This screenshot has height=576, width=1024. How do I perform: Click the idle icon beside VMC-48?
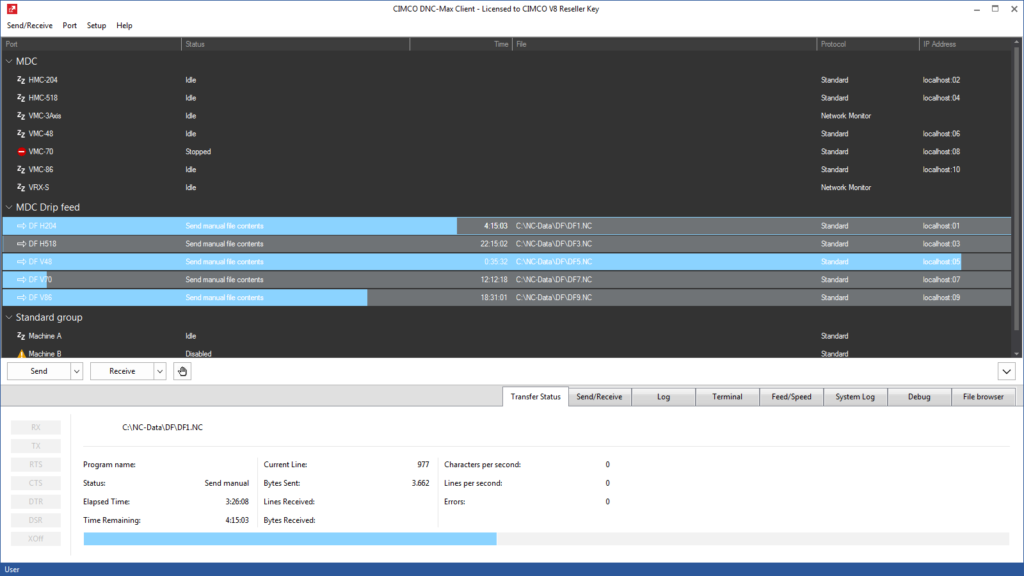21,133
